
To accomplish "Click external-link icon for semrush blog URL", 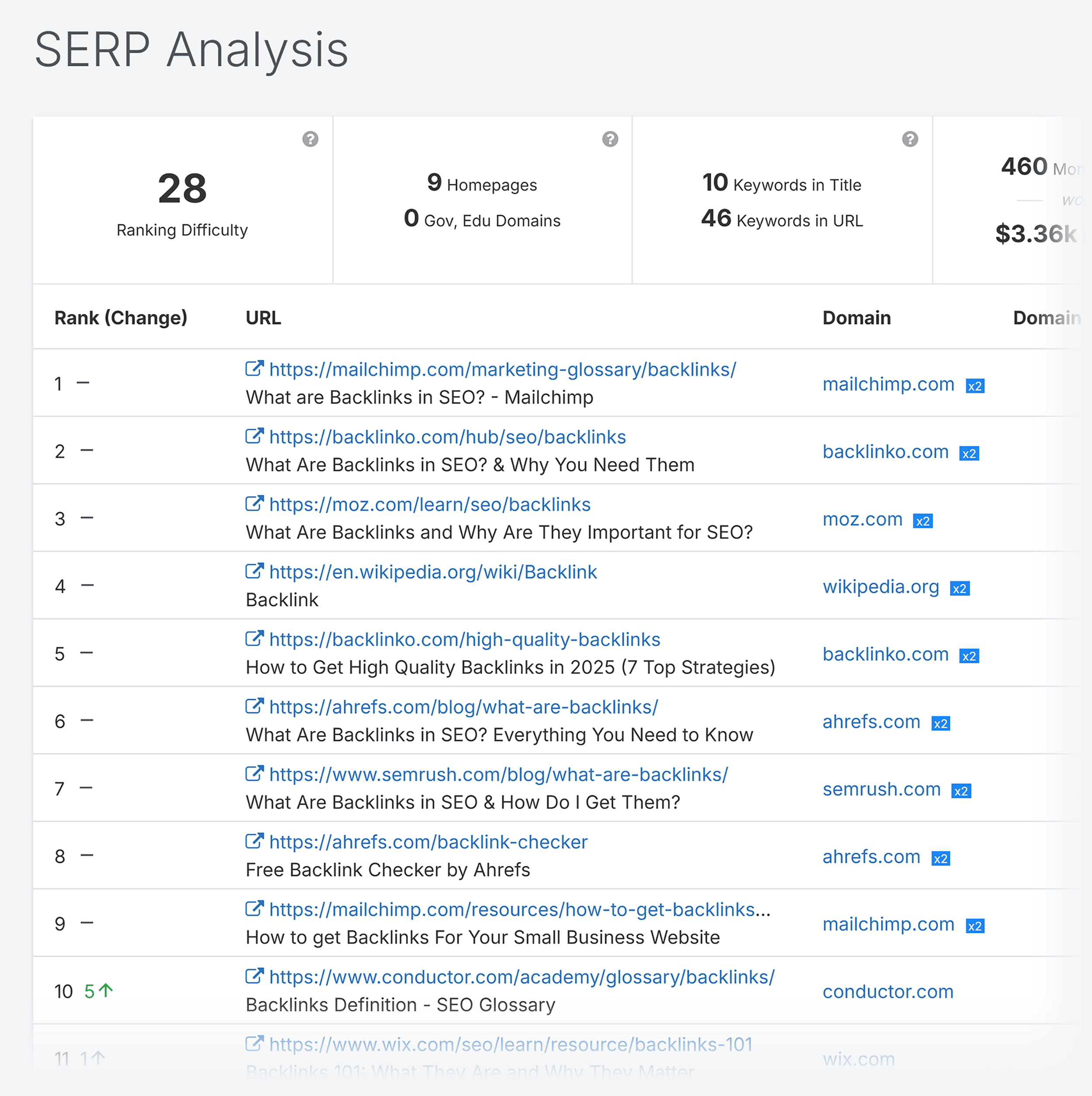I will pos(254,774).
